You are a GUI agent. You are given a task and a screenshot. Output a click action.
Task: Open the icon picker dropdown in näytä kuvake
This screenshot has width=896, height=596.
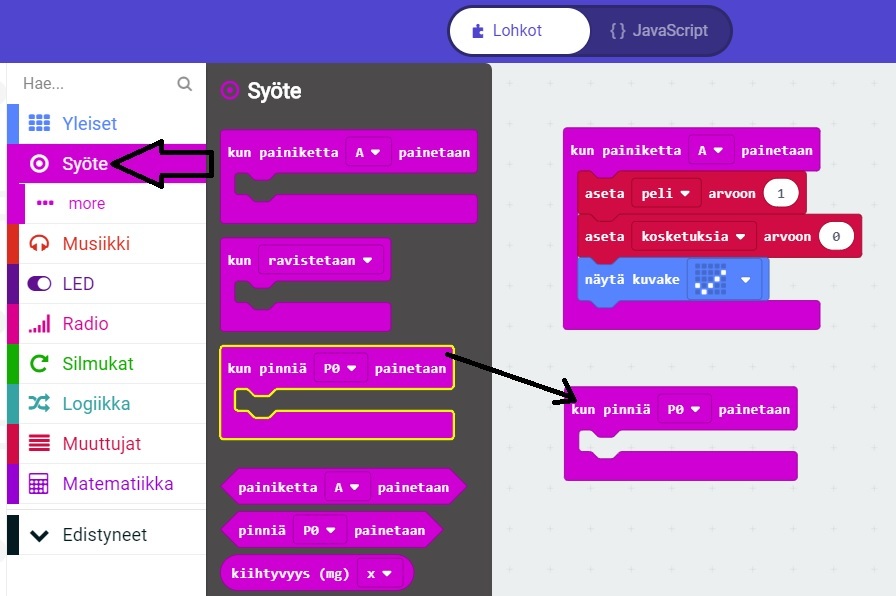(745, 280)
